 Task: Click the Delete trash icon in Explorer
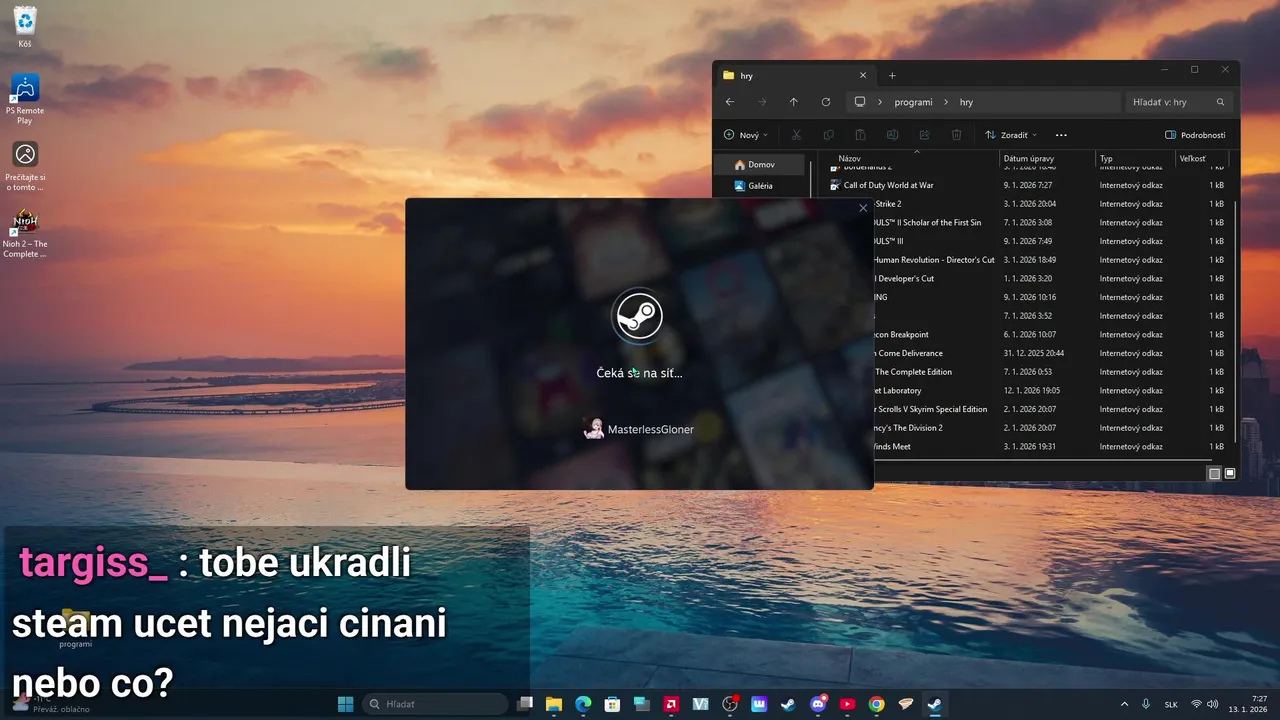(956, 135)
